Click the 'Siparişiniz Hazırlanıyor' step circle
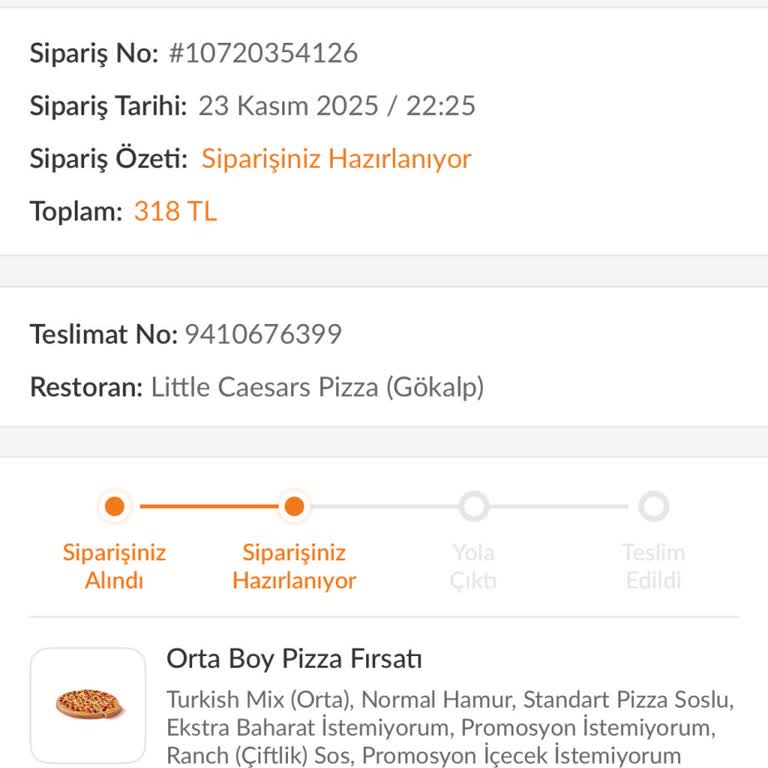This screenshot has width=768, height=768. tap(294, 507)
